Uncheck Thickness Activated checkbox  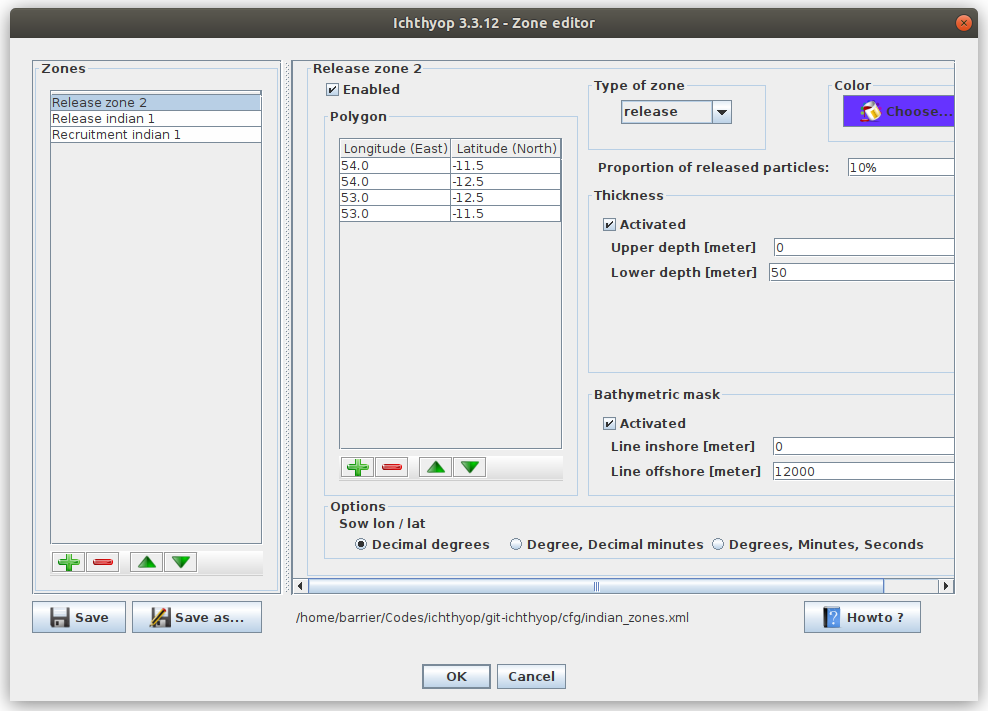coord(609,224)
